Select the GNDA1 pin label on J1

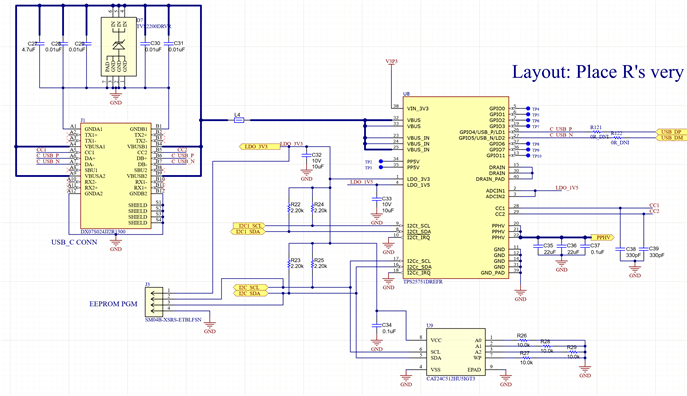(93, 129)
